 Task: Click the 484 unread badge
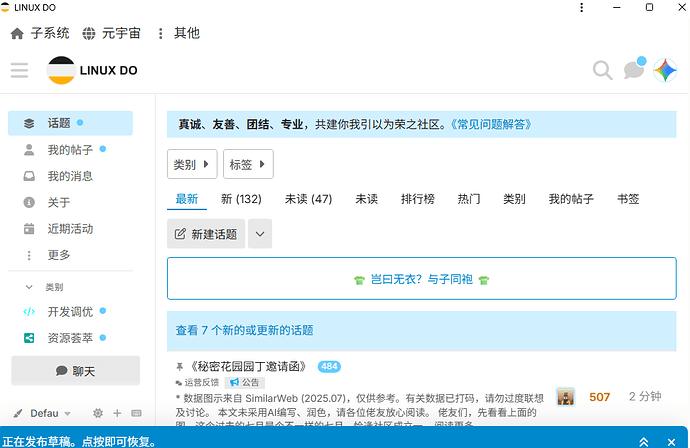click(x=329, y=367)
